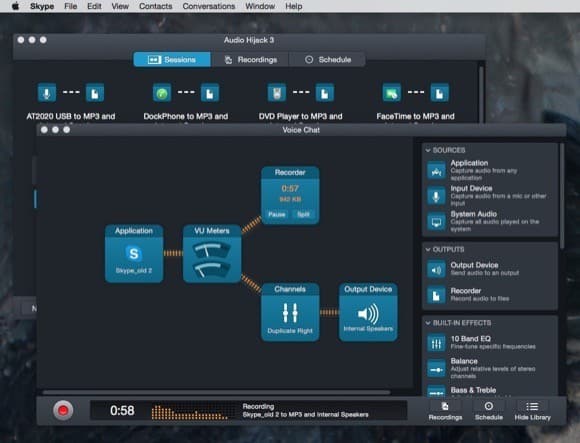This screenshot has height=443, width=580.
Task: Open the Conversations menu in menu bar
Action: pos(209,6)
